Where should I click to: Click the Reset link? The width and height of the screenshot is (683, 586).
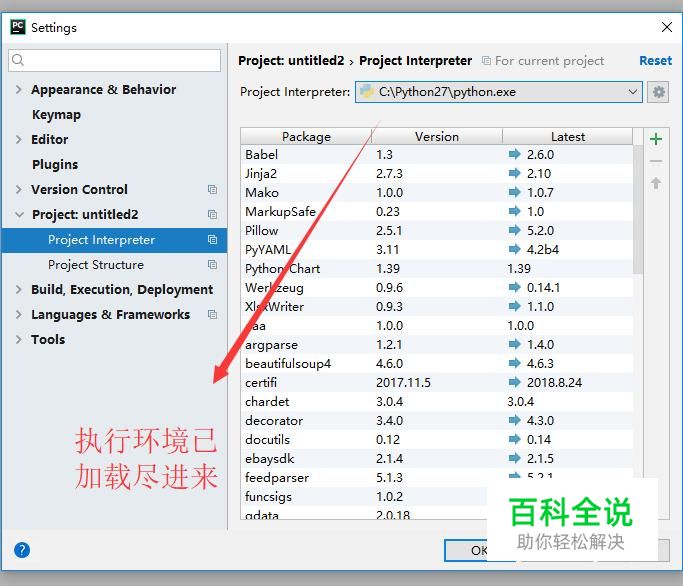coord(655,61)
